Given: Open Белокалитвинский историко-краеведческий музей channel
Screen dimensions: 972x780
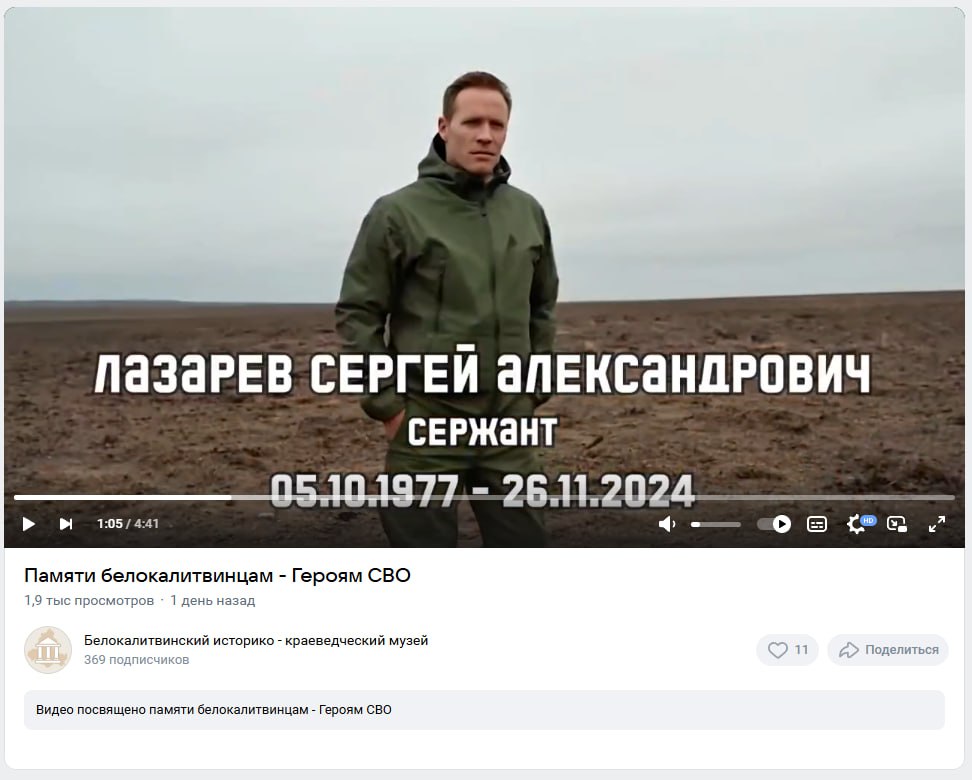Looking at the screenshot, I should 256,640.
